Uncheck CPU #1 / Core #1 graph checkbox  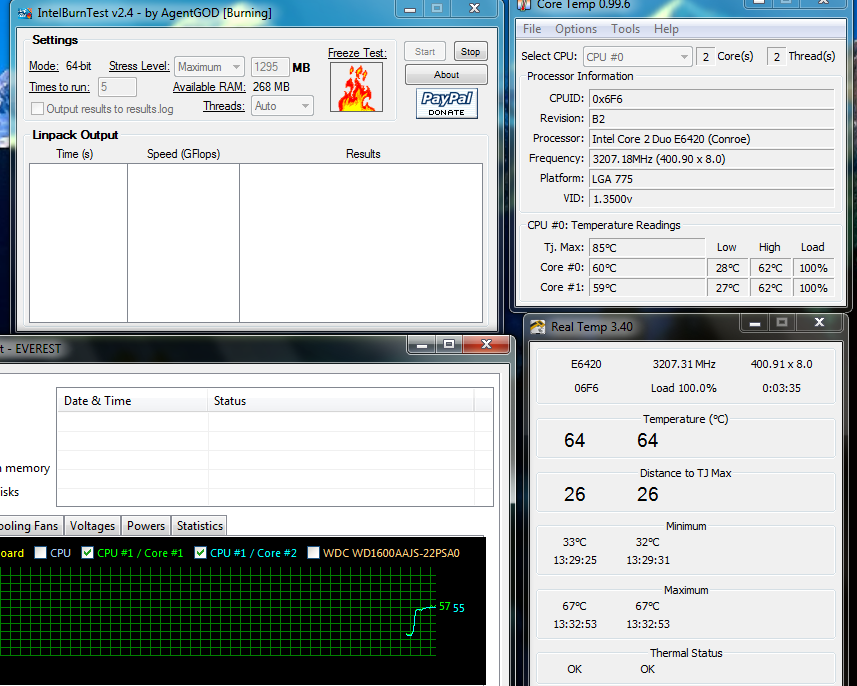click(x=87, y=553)
